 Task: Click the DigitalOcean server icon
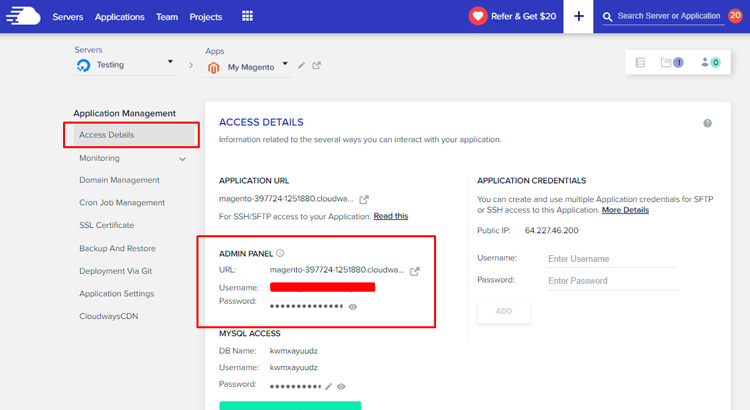(83, 66)
